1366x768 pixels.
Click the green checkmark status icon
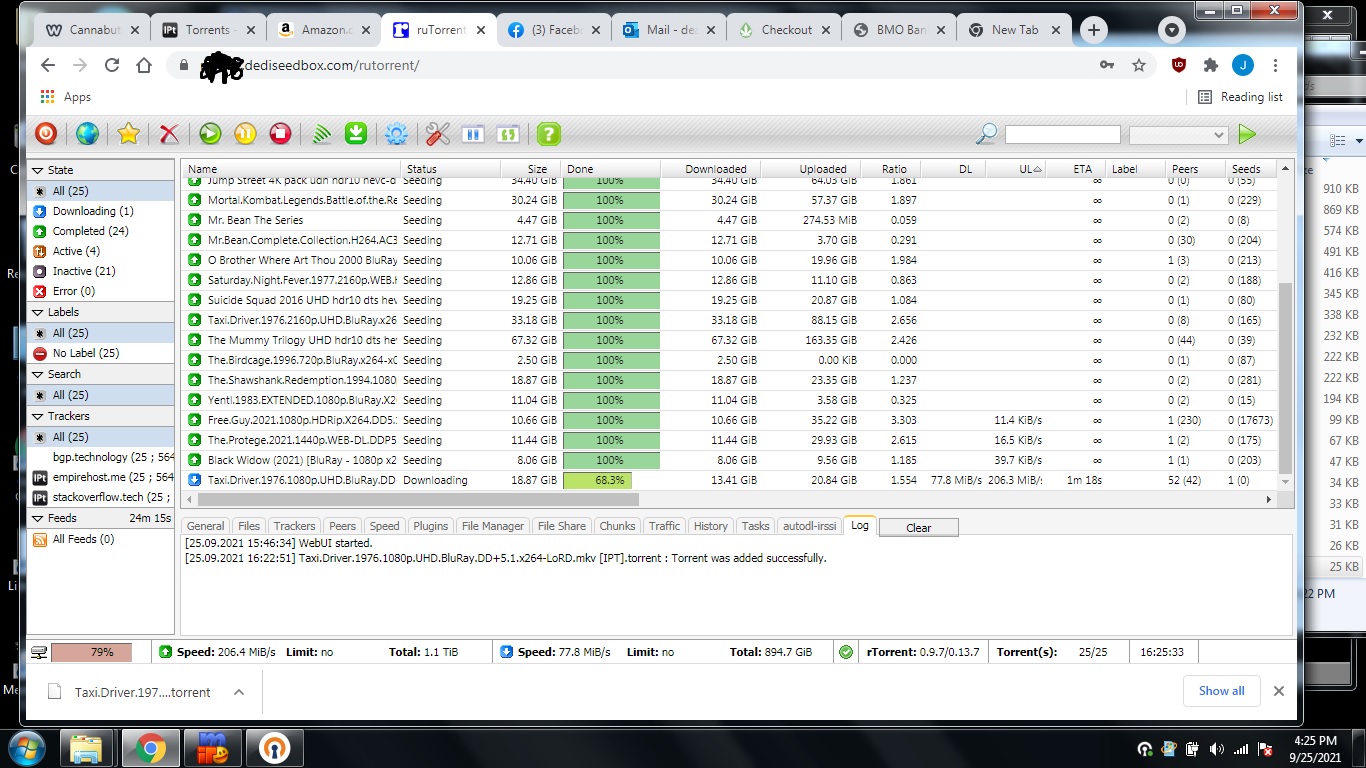(x=846, y=652)
